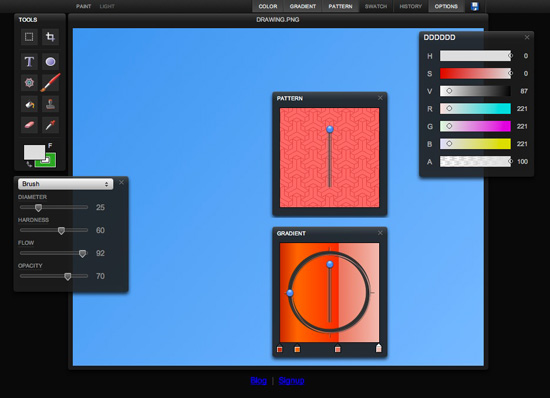Click the A alpha slider bar

pyautogui.click(x=475, y=162)
